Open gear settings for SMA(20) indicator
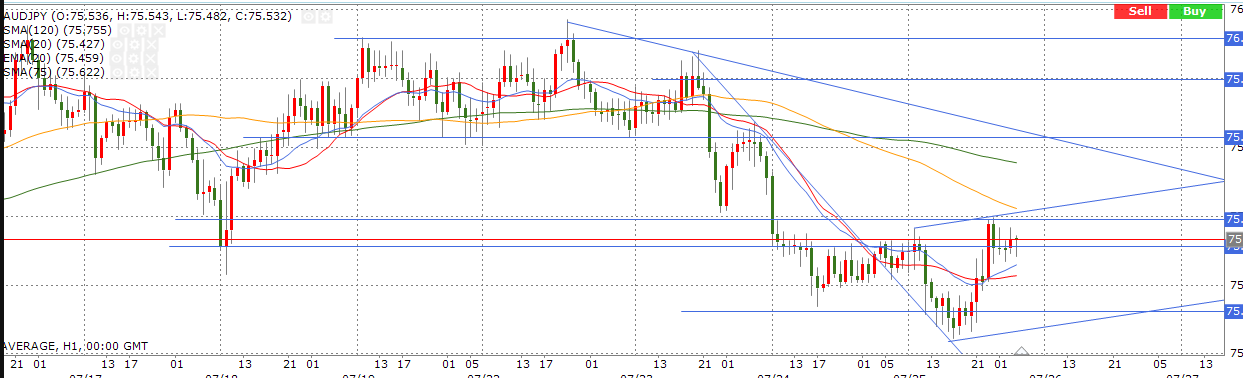Screen dimensions: 1243x378 (134, 45)
